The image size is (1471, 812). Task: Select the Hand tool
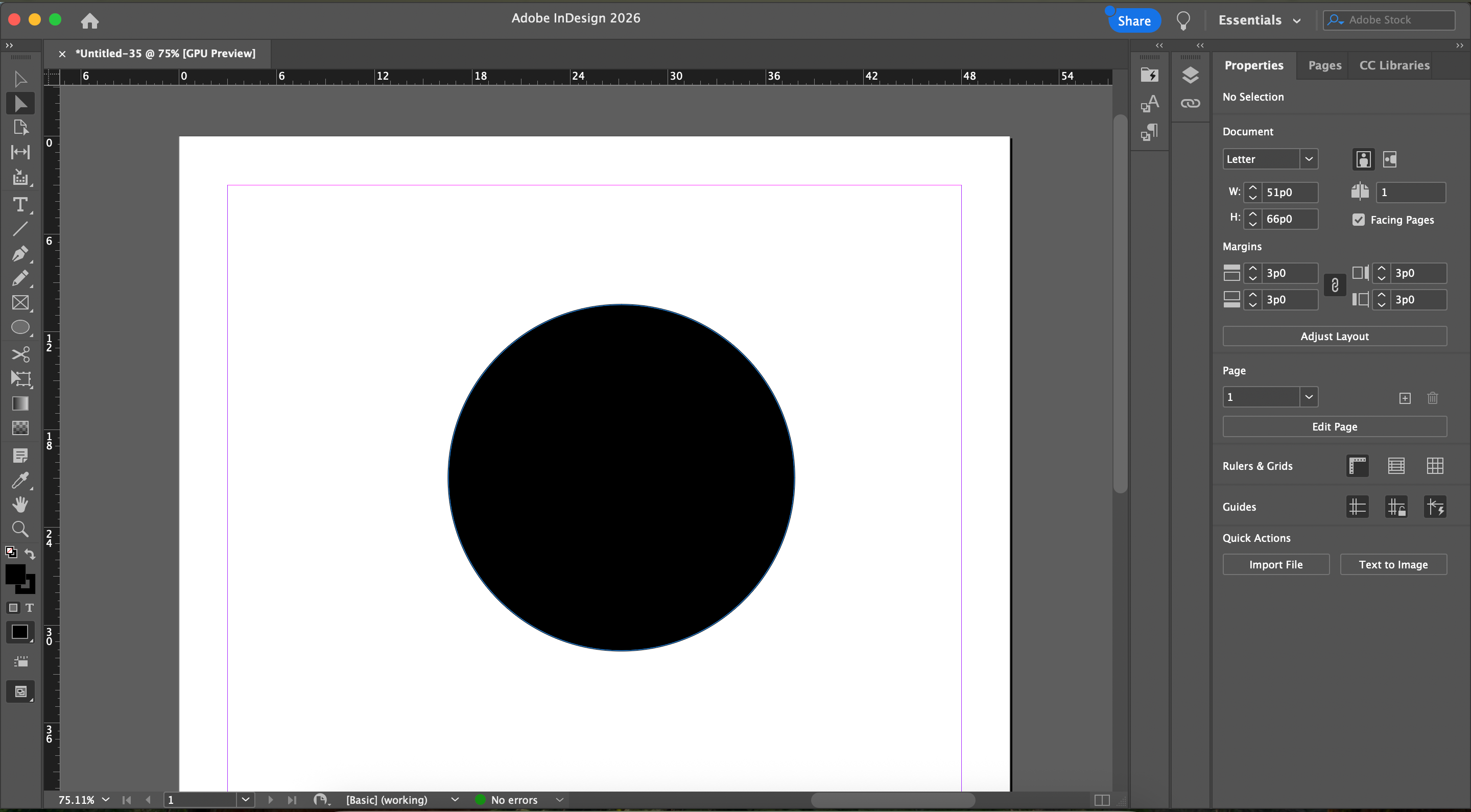(20, 504)
